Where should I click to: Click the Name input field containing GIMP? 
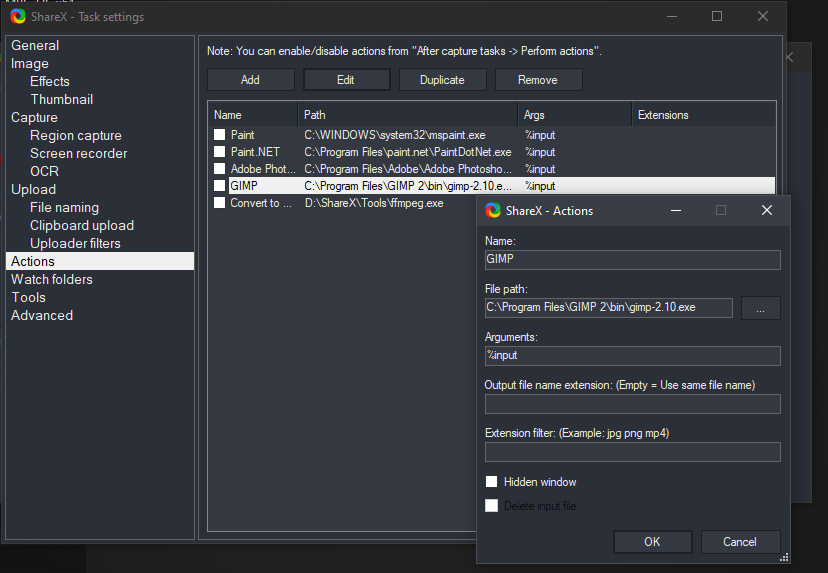[x=633, y=259]
